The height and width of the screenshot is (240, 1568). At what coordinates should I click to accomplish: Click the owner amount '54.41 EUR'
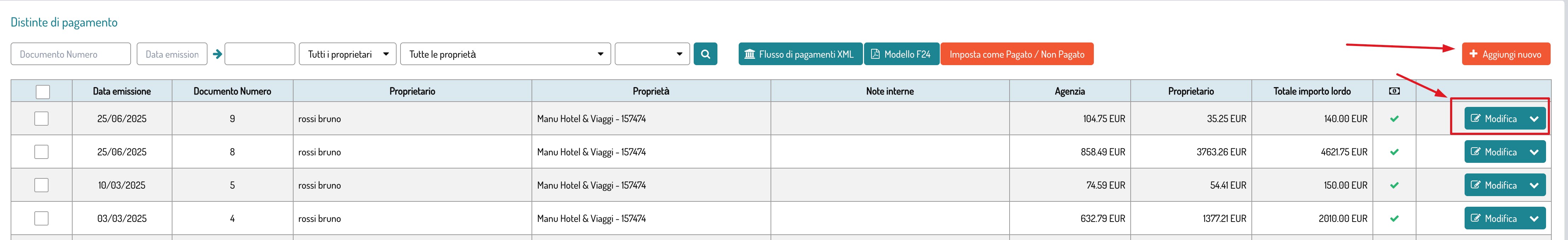1228,185
